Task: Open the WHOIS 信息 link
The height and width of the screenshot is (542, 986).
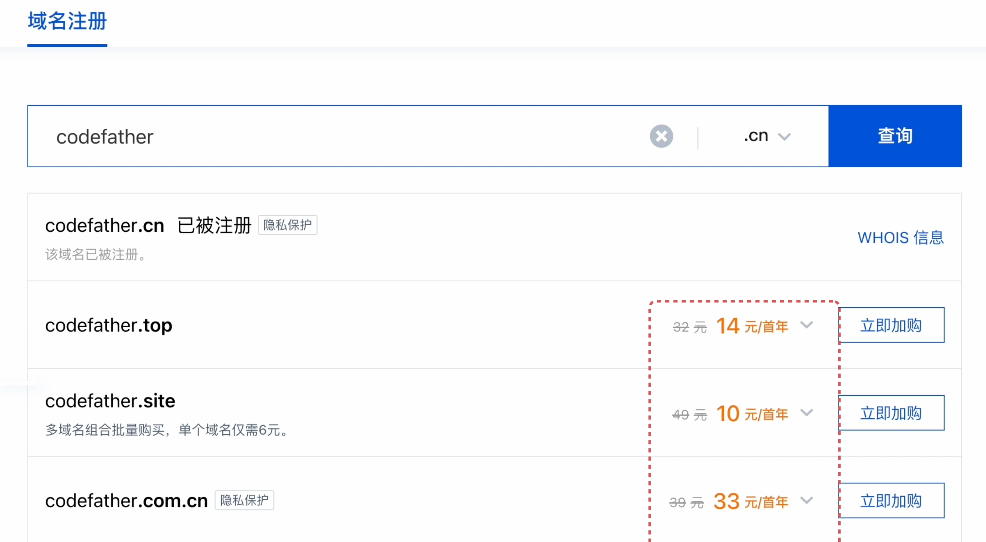Action: coord(900,237)
